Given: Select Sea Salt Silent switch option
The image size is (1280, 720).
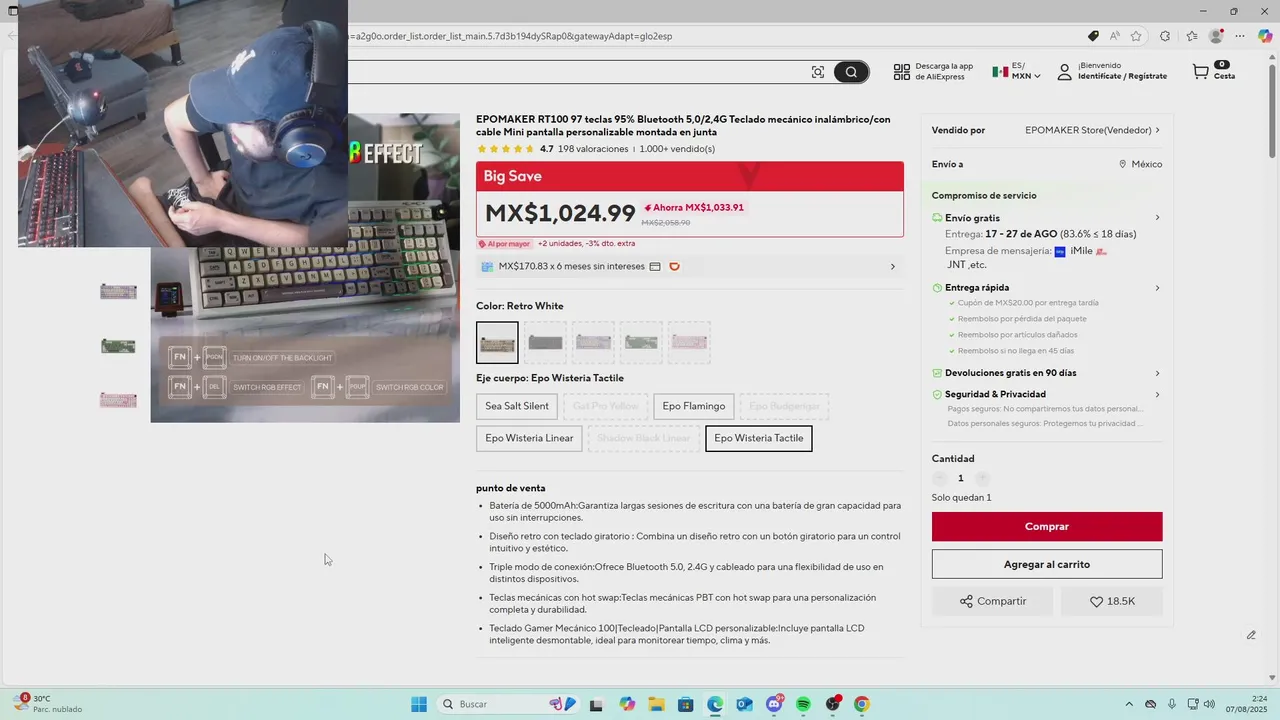Looking at the screenshot, I should coord(517,406).
